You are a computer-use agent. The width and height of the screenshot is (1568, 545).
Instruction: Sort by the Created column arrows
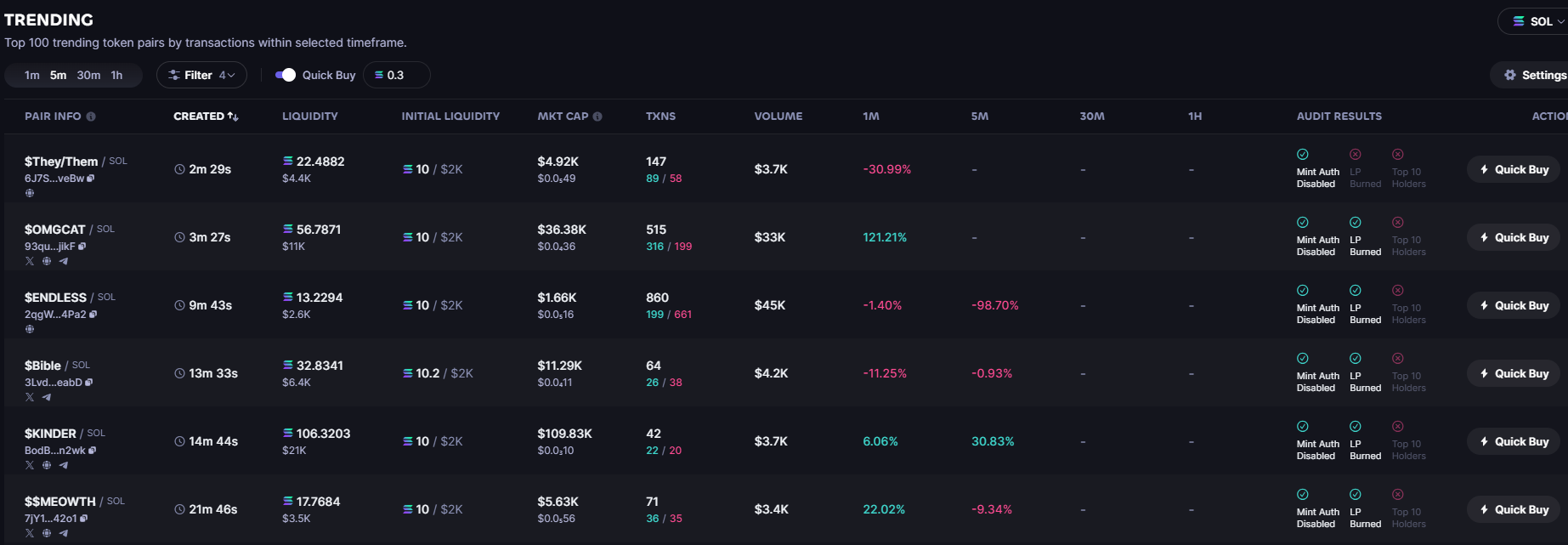[x=233, y=116]
